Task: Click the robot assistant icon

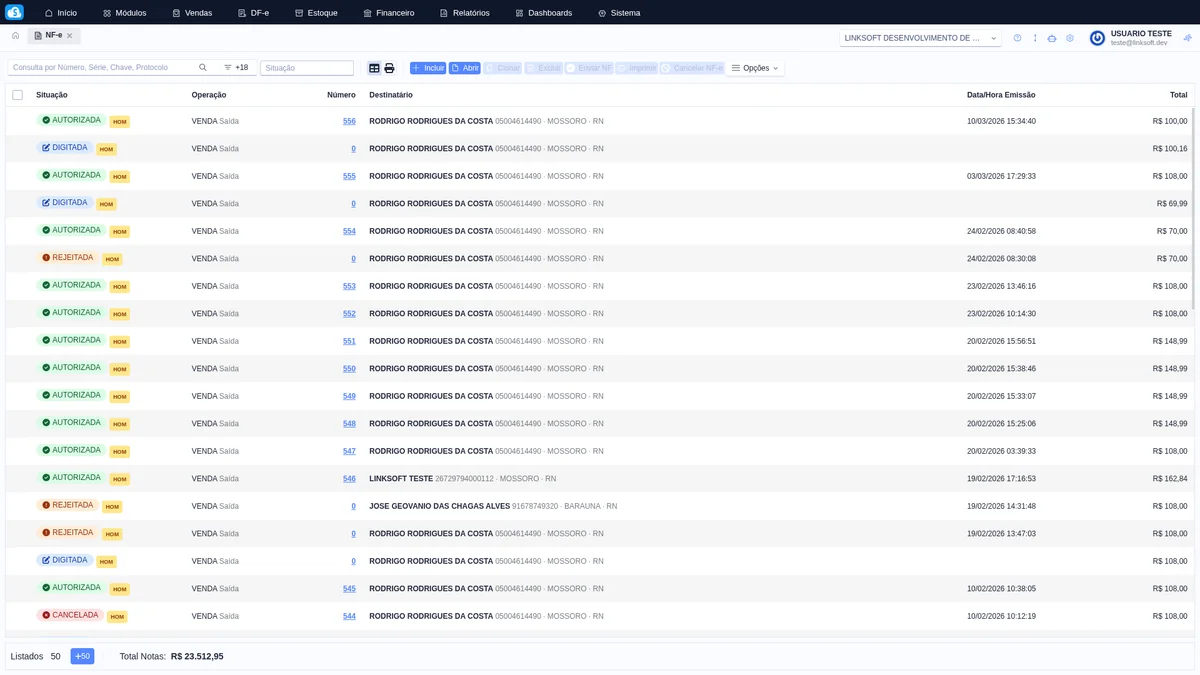Action: [1051, 38]
